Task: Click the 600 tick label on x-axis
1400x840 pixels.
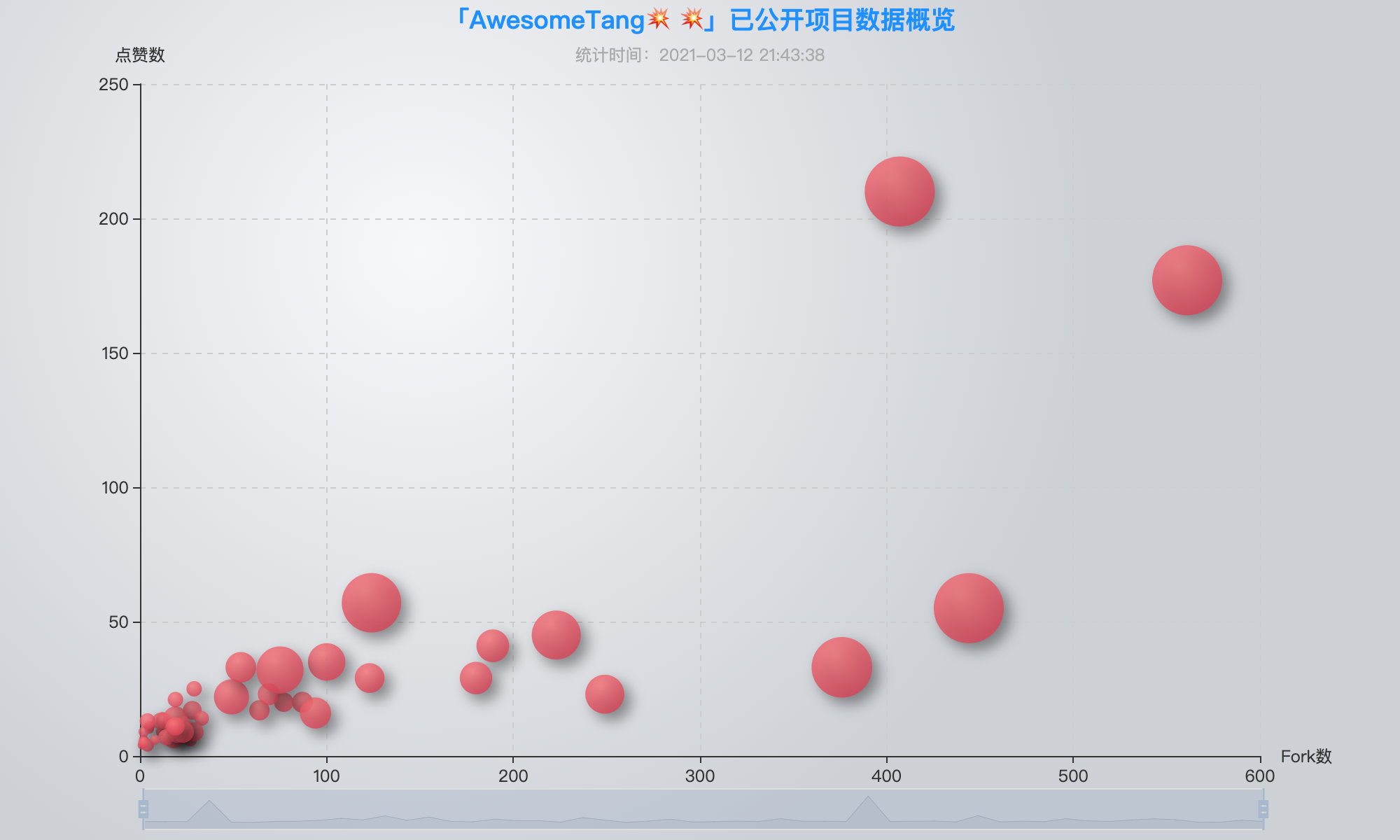Action: click(1259, 776)
